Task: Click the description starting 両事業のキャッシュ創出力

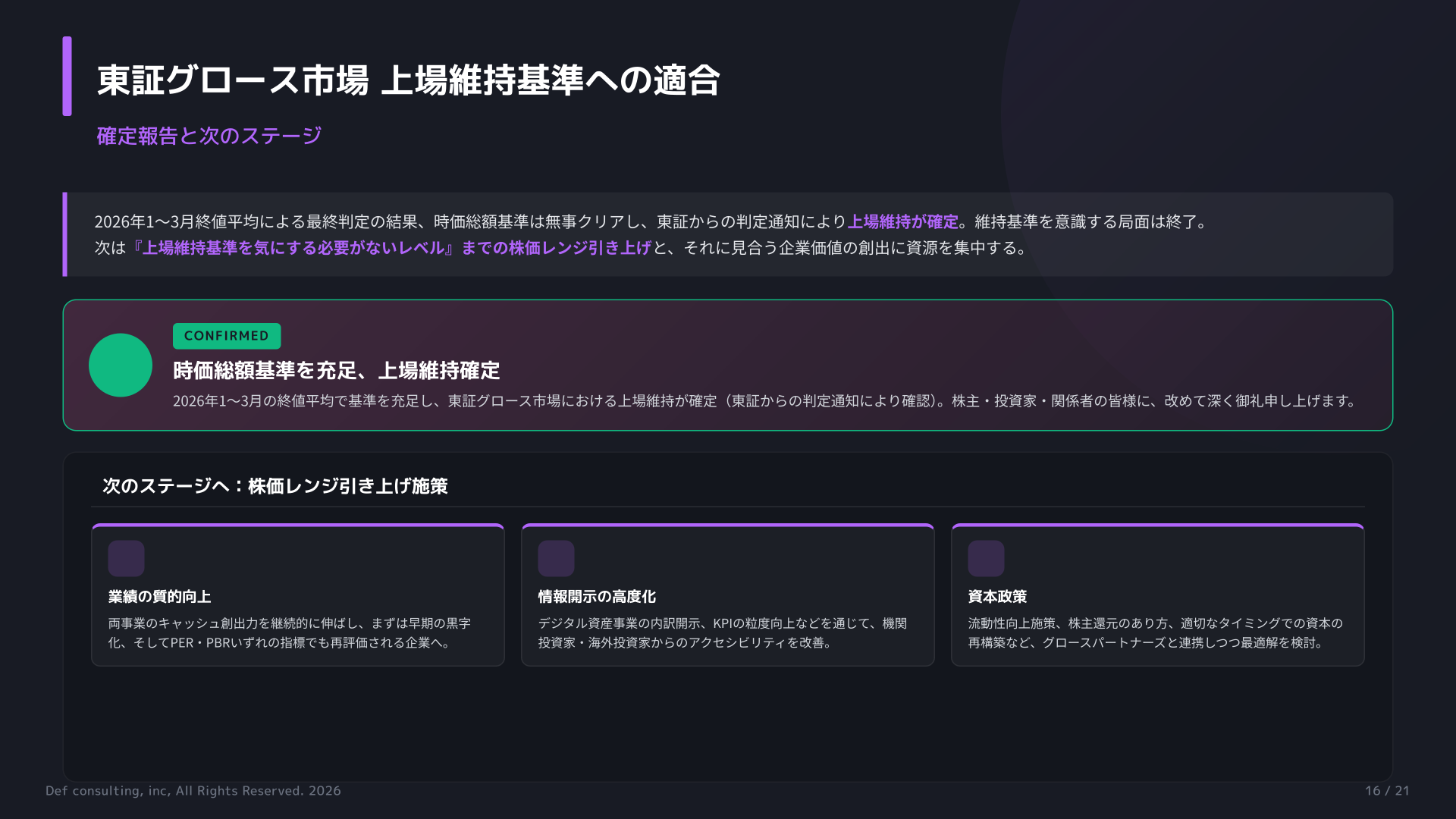Action: [290, 632]
